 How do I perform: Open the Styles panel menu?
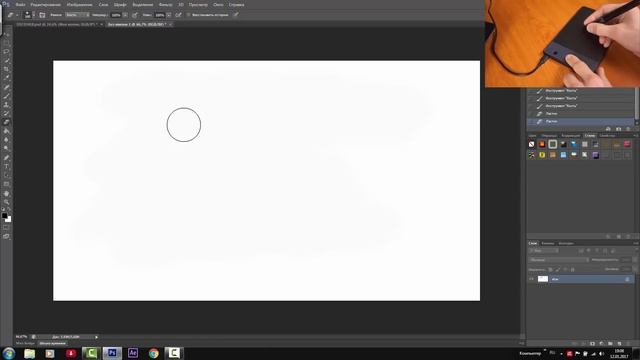[636, 136]
